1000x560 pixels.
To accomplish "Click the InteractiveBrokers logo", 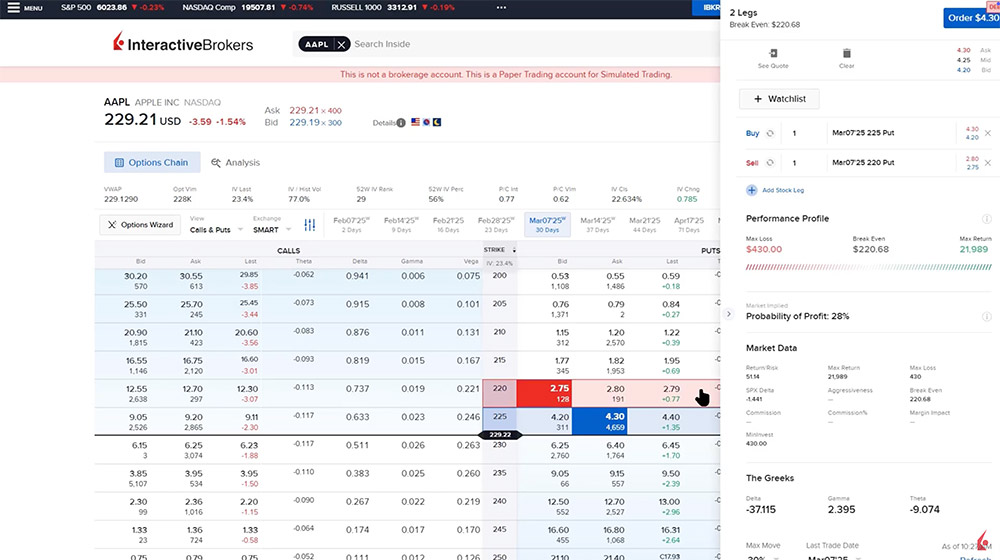I will pyautogui.click(x=183, y=43).
